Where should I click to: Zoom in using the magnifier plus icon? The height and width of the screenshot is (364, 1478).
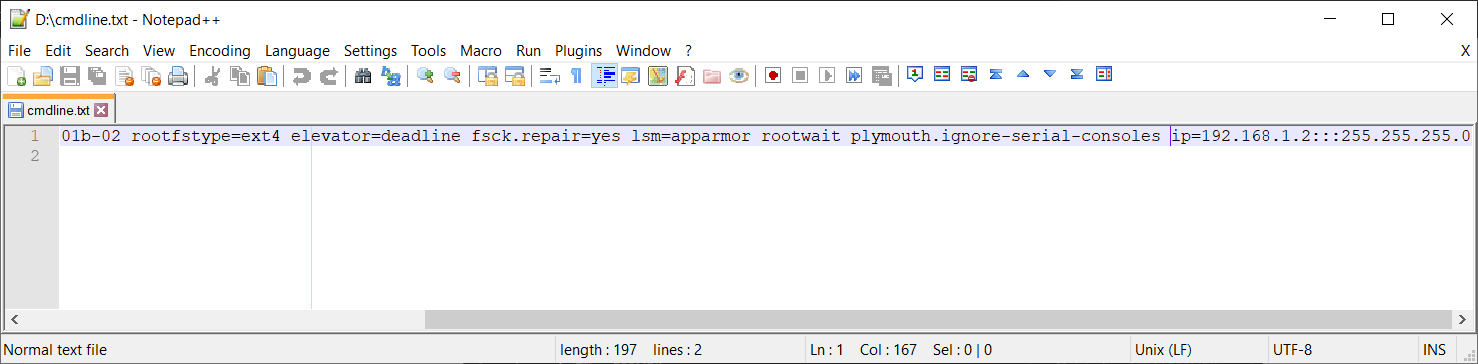[x=425, y=75]
